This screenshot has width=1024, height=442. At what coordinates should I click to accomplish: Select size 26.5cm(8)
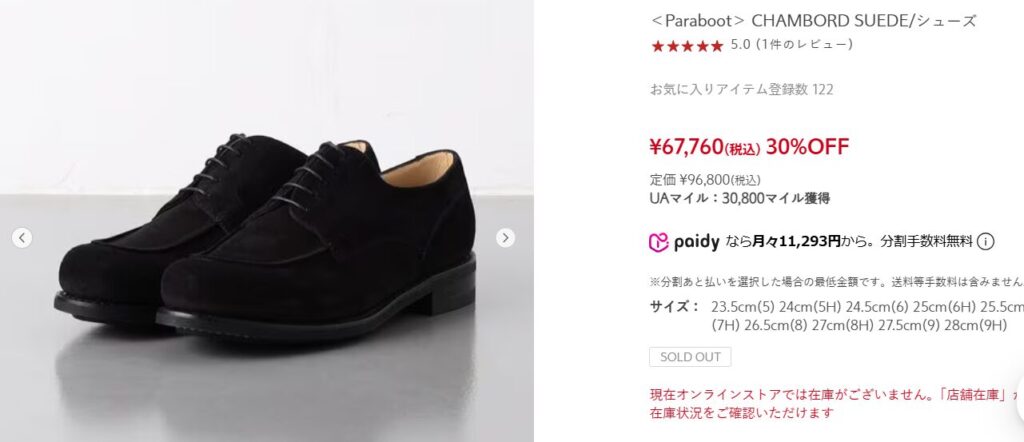(773, 325)
